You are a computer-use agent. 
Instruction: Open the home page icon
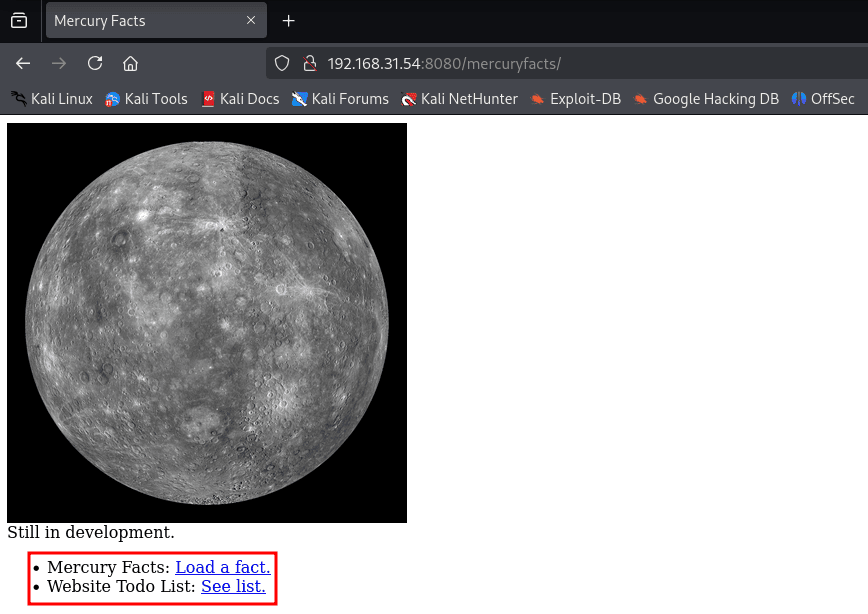point(130,64)
